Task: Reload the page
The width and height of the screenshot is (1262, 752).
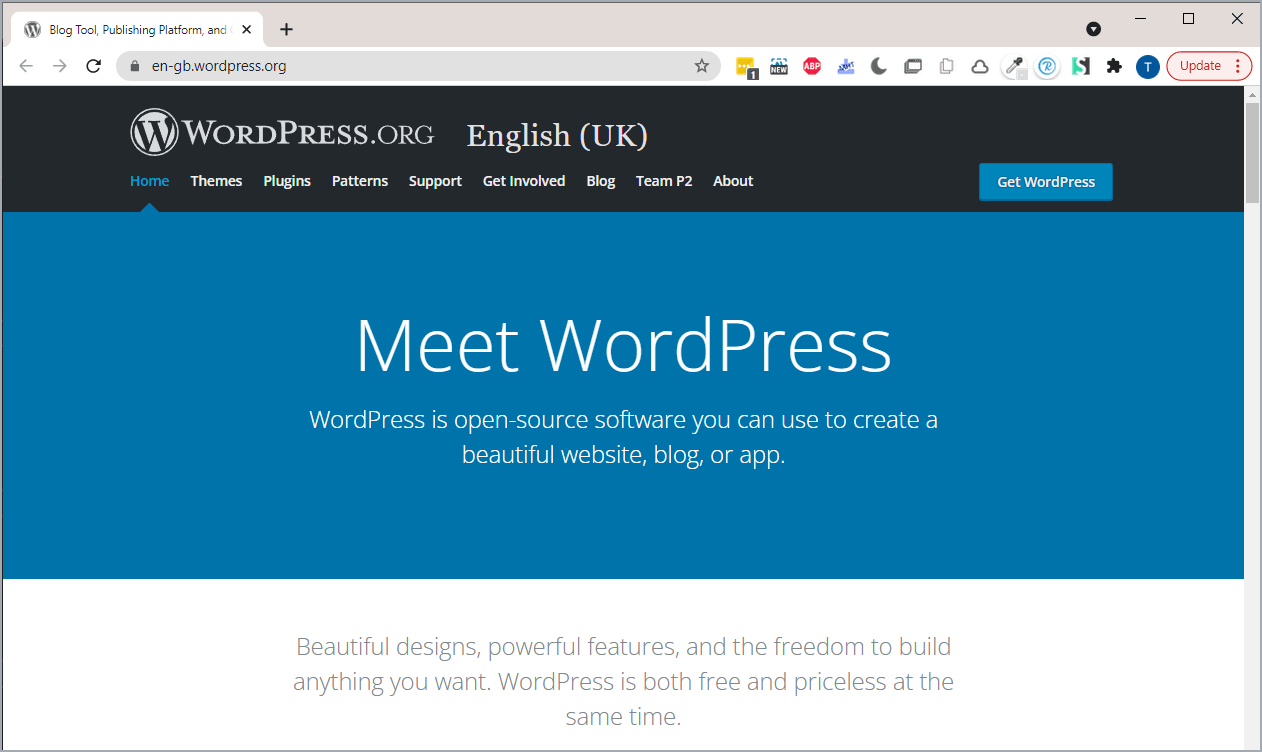Action: point(94,66)
